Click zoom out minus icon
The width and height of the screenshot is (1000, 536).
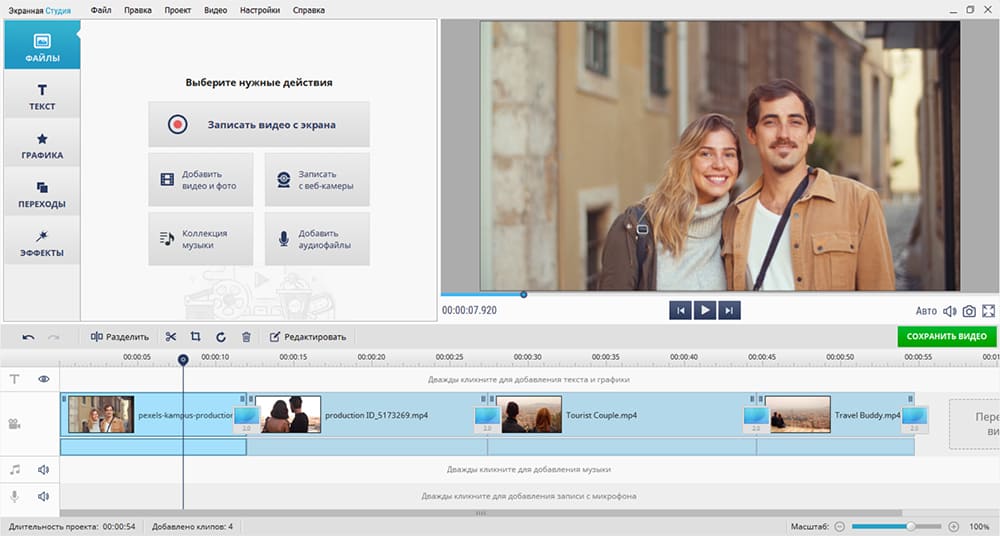coord(840,526)
